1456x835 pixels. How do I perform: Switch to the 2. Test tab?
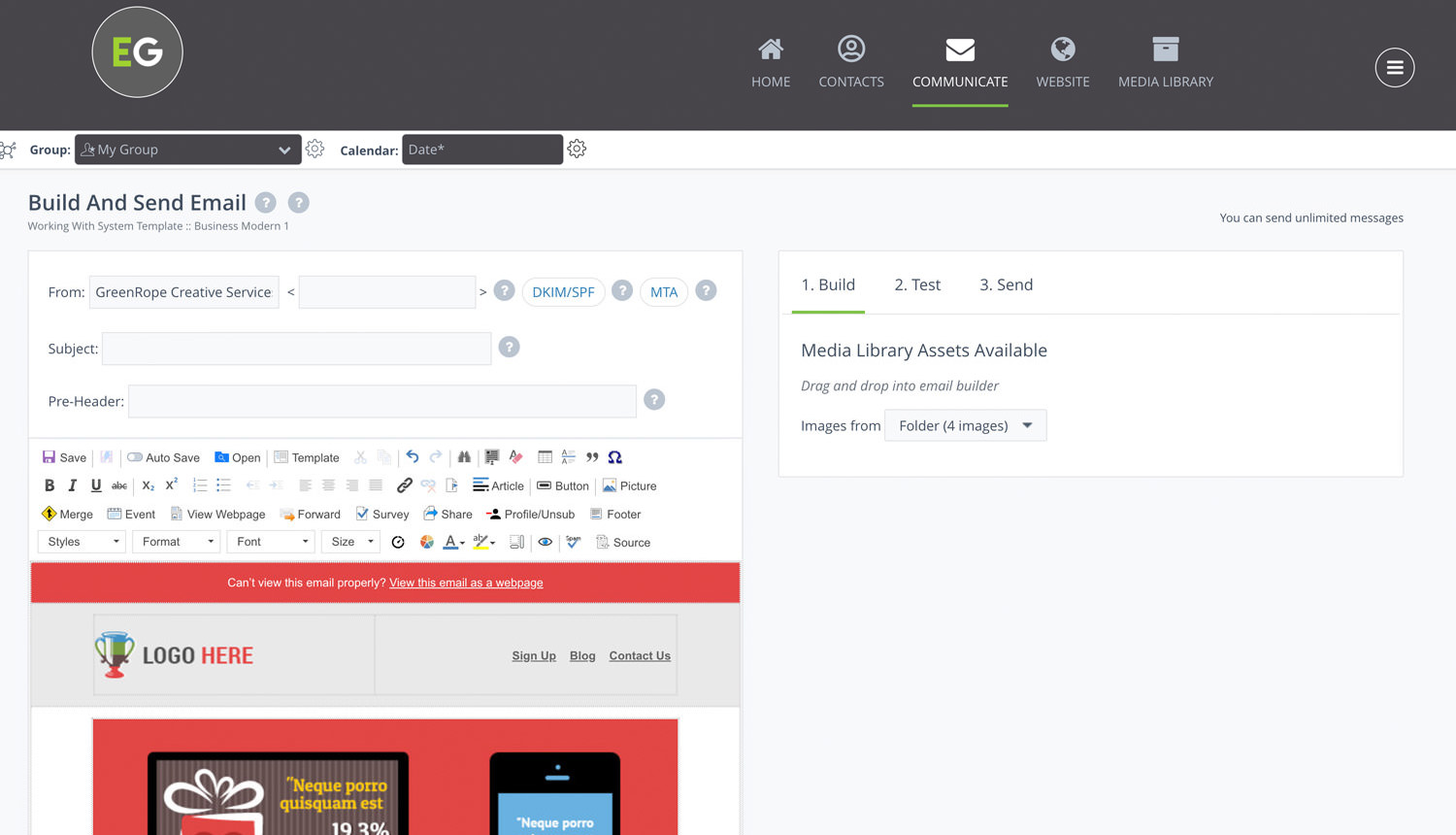click(917, 284)
